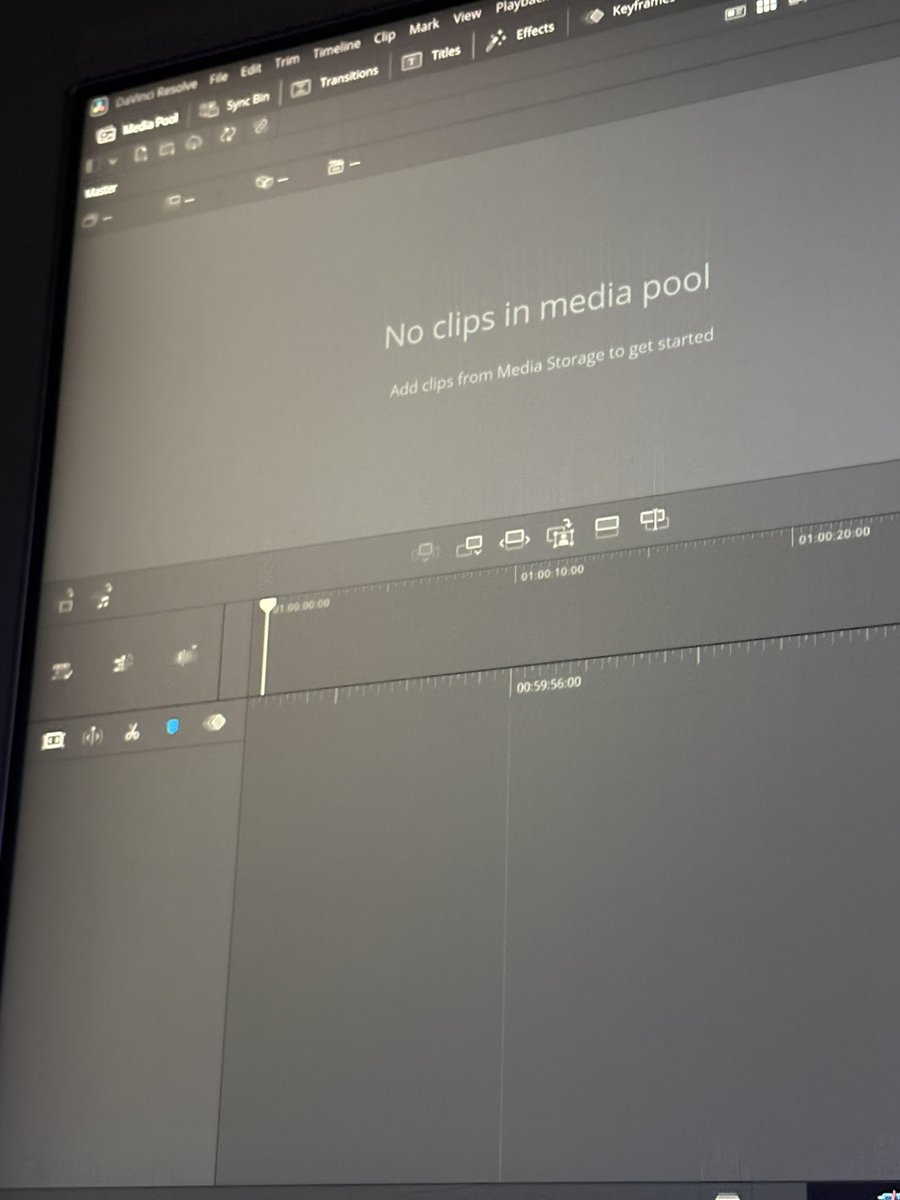Click the scissors Split Clip icon
This screenshot has width=900, height=1200.
132,733
